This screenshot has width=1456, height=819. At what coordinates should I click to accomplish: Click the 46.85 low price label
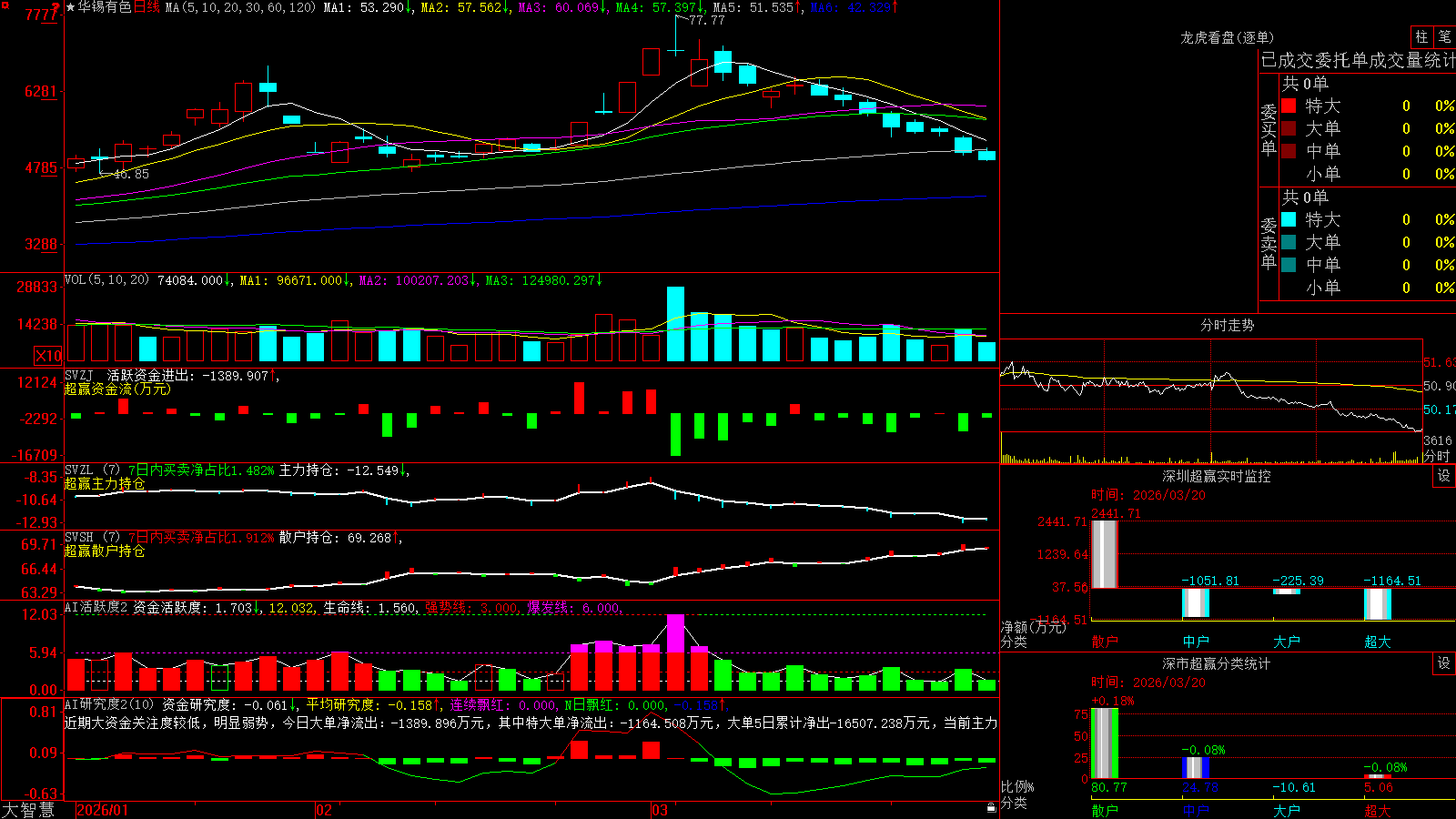(131, 174)
